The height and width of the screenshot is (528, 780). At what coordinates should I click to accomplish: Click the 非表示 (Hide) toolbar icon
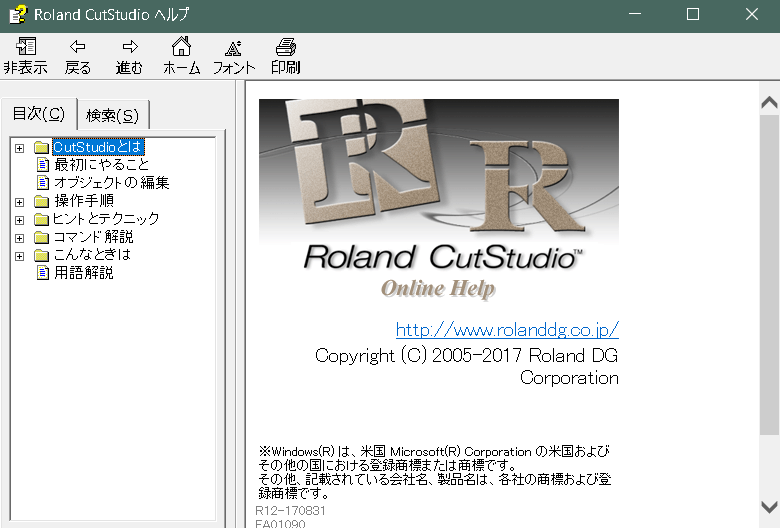click(x=26, y=46)
